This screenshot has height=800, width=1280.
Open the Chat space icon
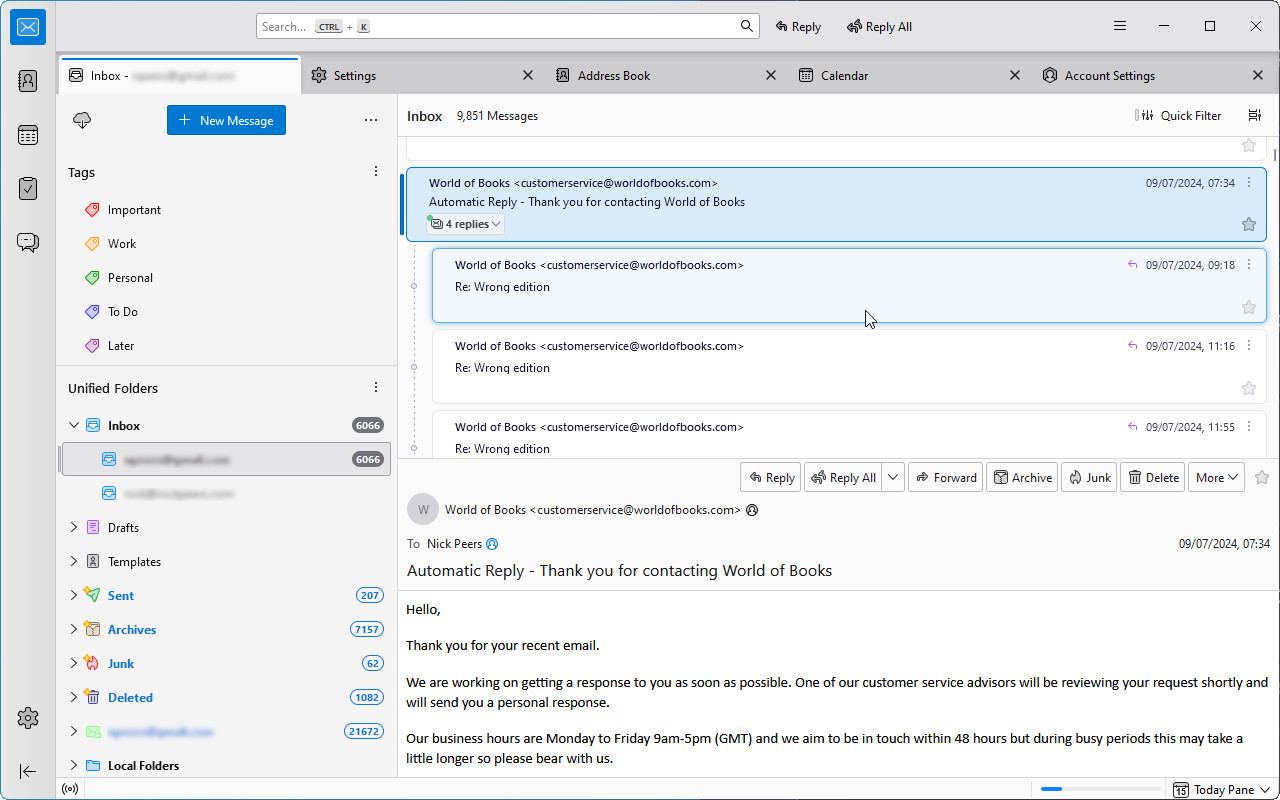click(x=27, y=242)
